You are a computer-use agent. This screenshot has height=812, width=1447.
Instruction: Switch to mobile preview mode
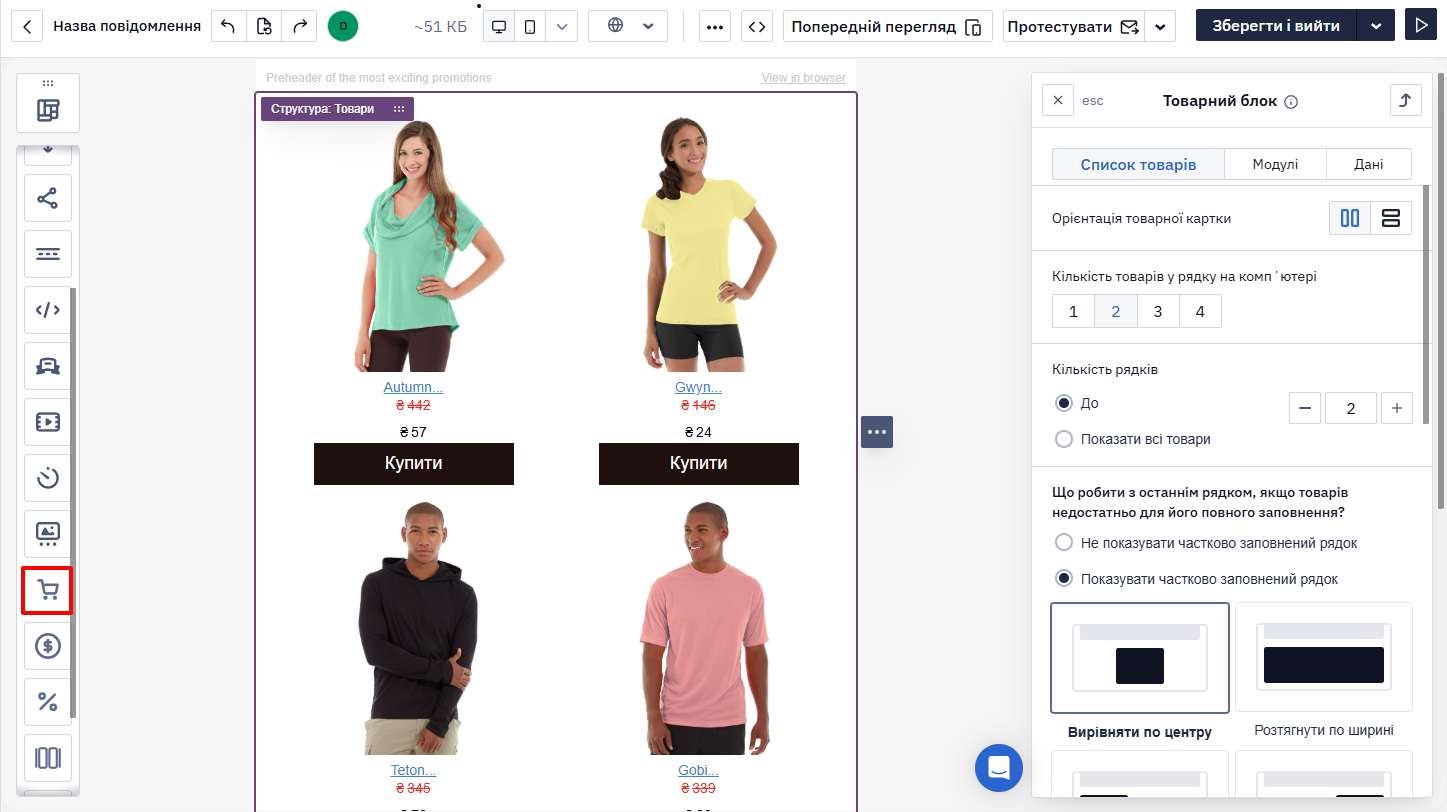[530, 26]
